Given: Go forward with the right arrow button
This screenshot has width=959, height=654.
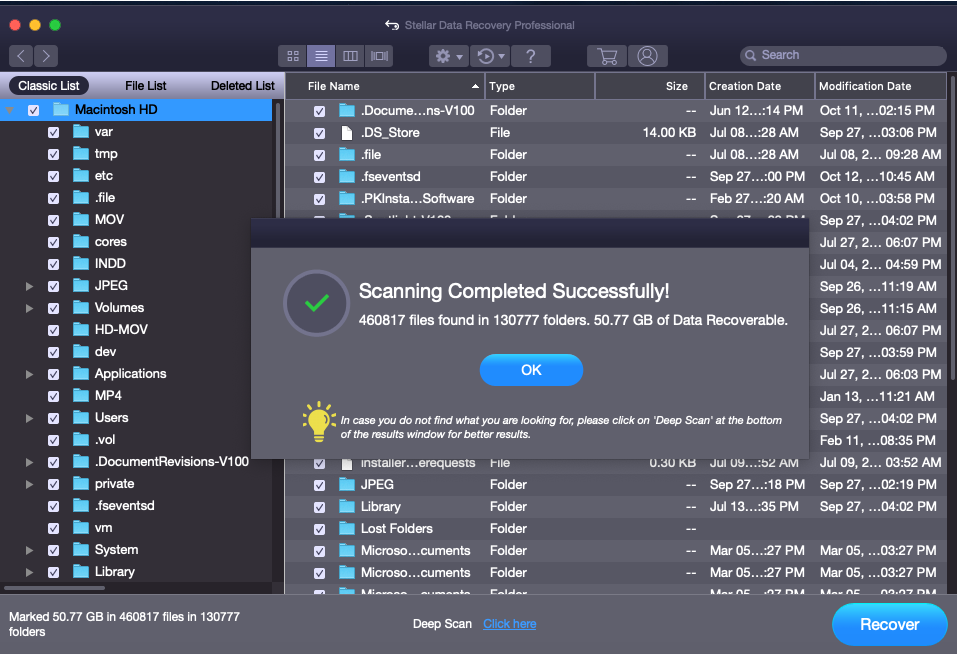Looking at the screenshot, I should (x=46, y=56).
